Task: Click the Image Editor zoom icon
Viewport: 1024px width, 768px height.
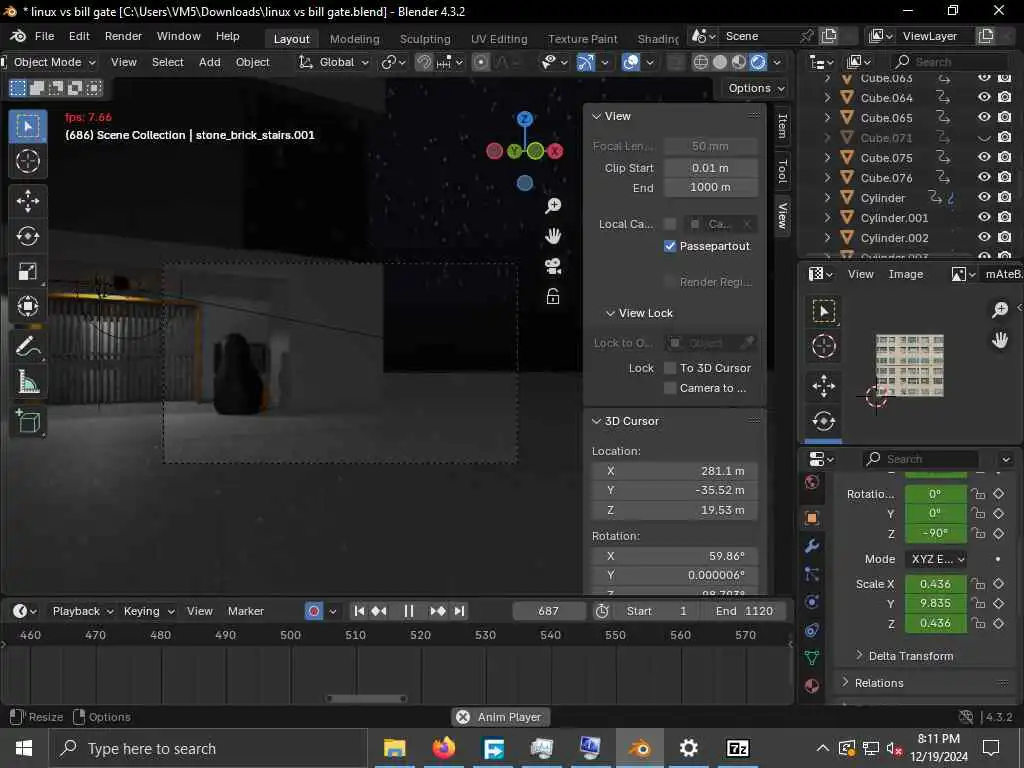Action: 1000,310
